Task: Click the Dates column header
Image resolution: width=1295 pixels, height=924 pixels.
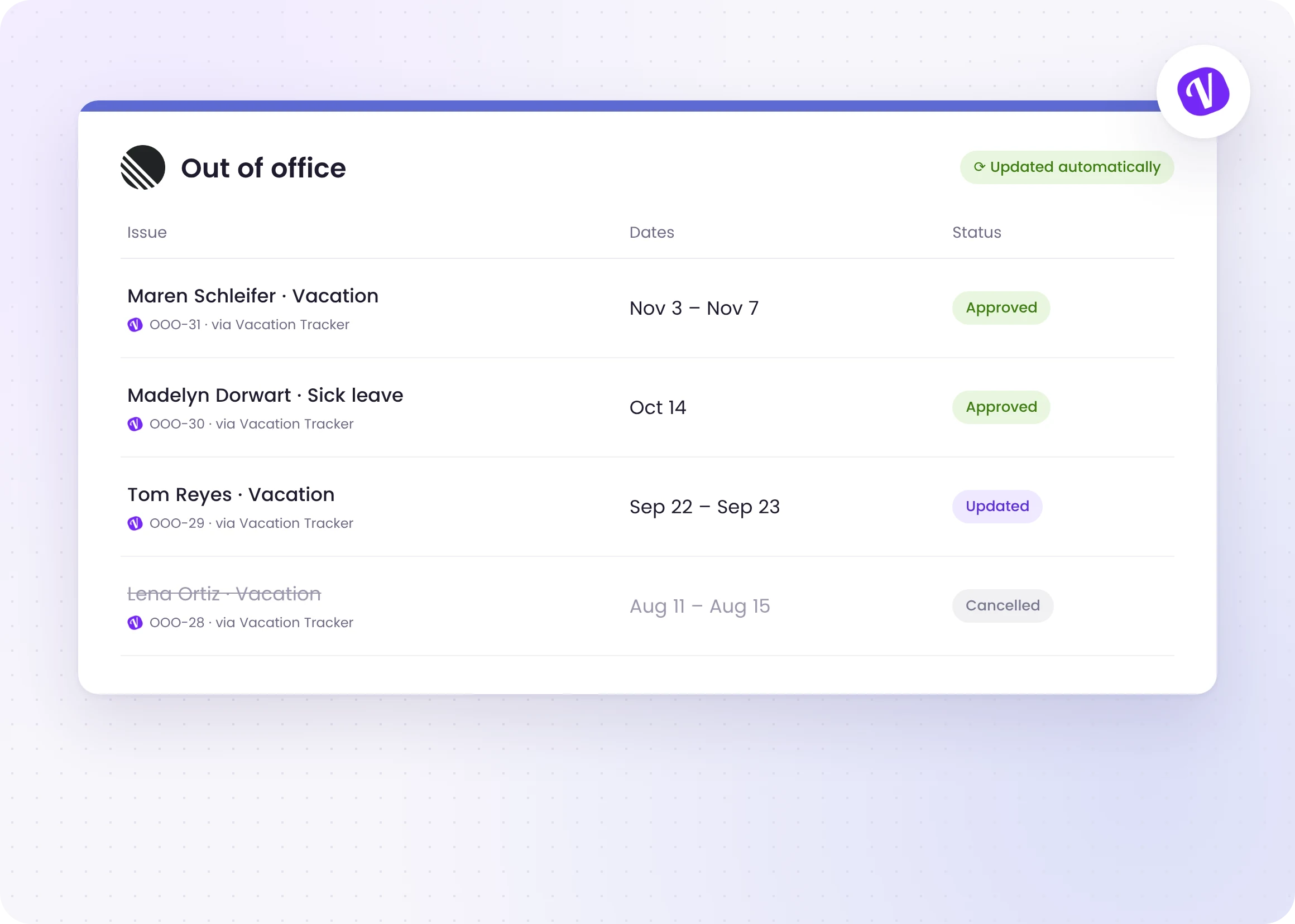Action: [652, 232]
